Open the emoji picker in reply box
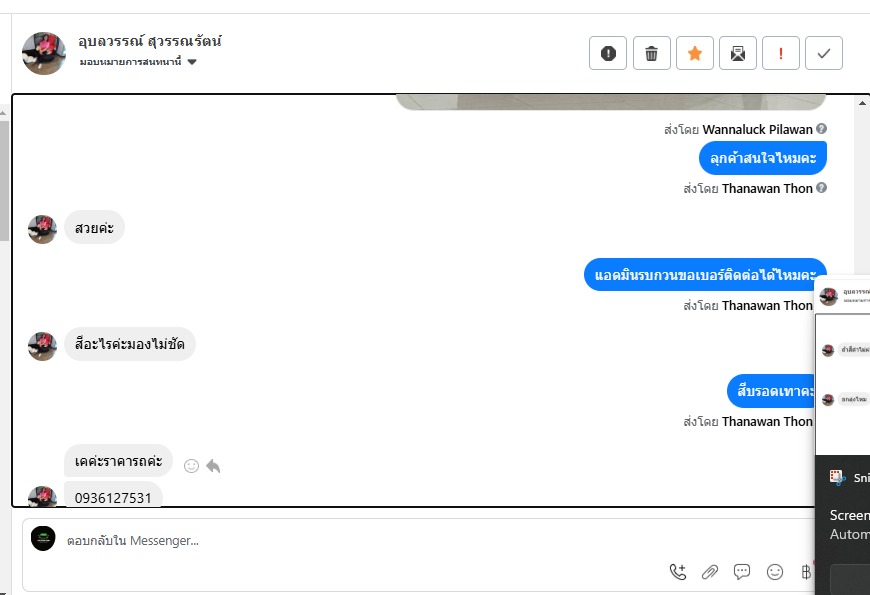Image resolution: width=870 pixels, height=595 pixels. pyautogui.click(x=775, y=572)
